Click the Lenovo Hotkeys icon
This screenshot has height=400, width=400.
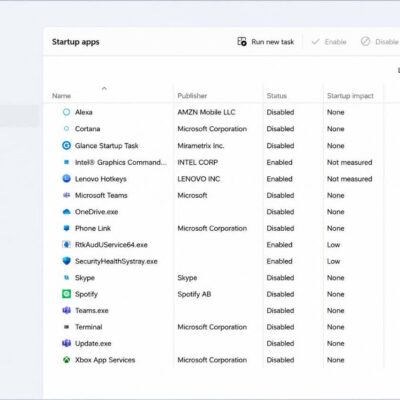pyautogui.click(x=66, y=179)
